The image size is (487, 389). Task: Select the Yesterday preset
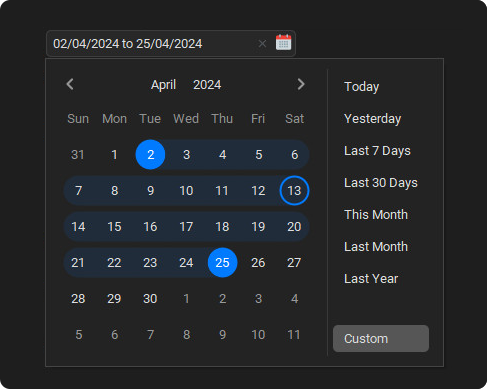[372, 119]
